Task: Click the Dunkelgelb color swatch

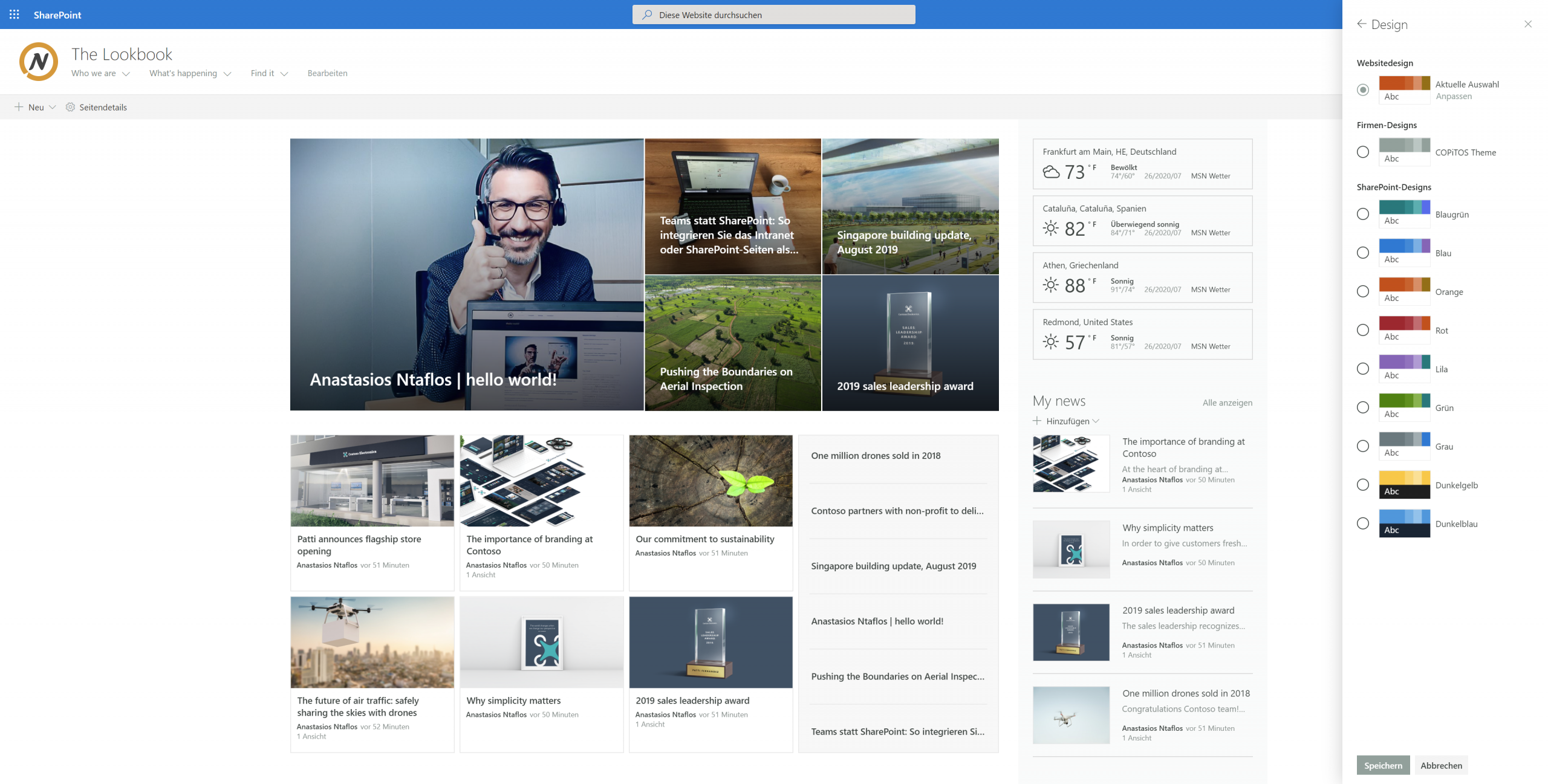Action: [x=1404, y=481]
